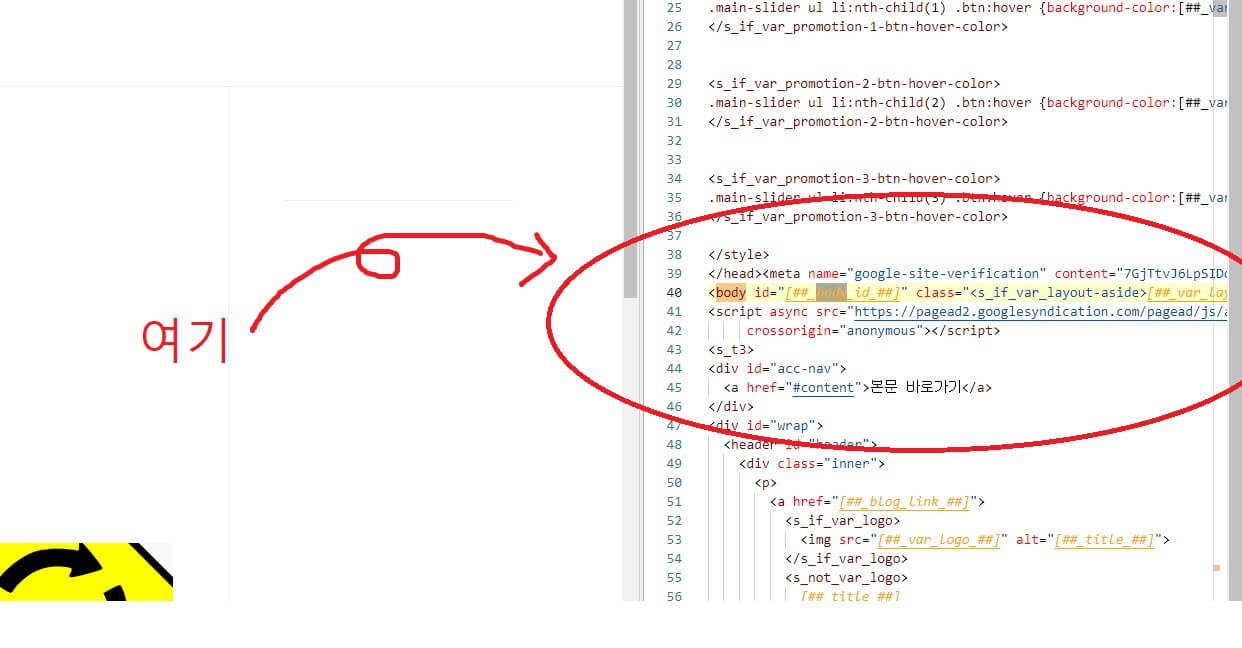Select the [##_body_id_##] id value

[x=843, y=293]
